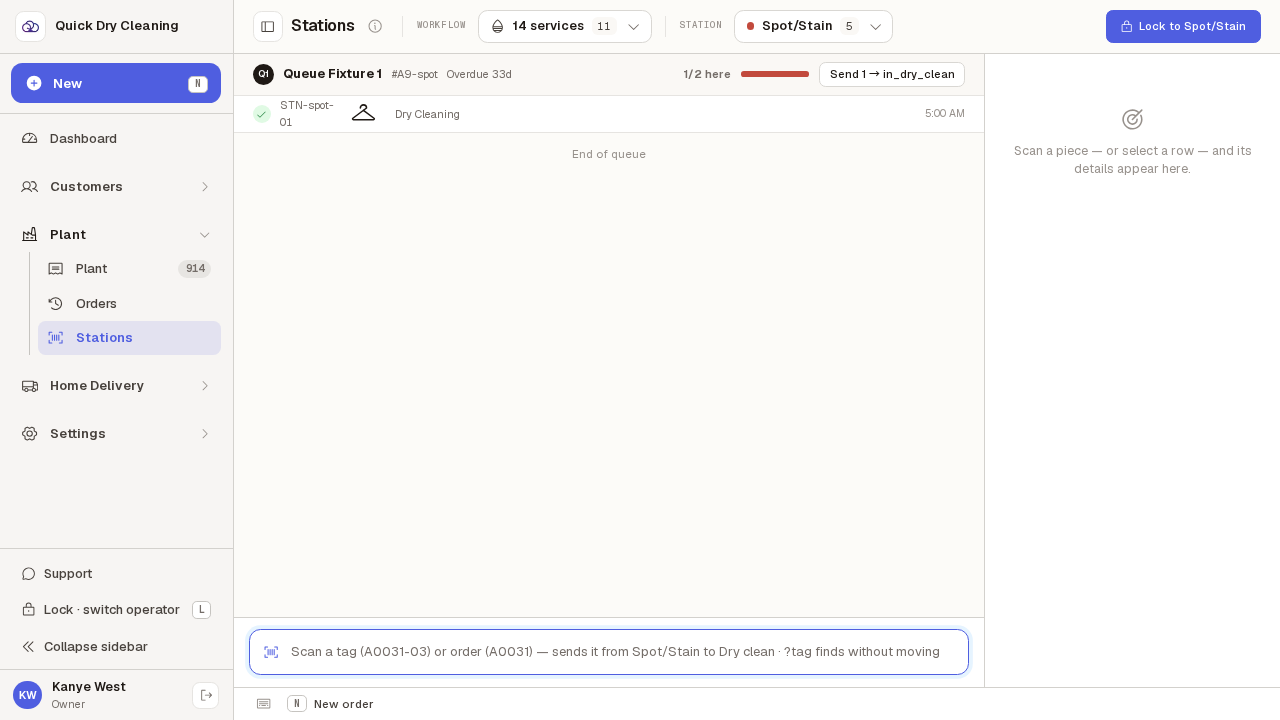Lock and switch operator

[x=116, y=610]
